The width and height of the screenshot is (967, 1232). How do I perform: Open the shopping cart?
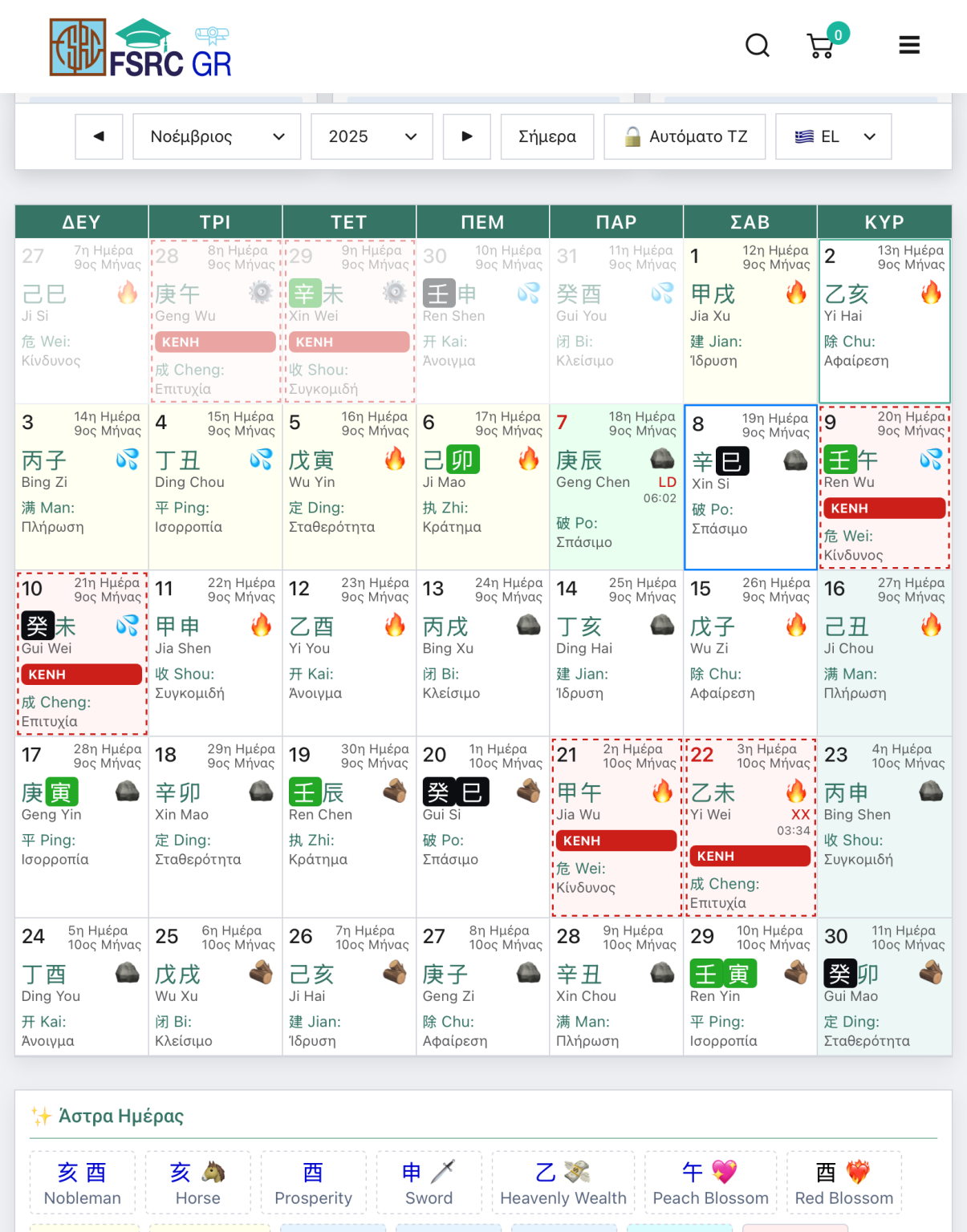tap(821, 47)
